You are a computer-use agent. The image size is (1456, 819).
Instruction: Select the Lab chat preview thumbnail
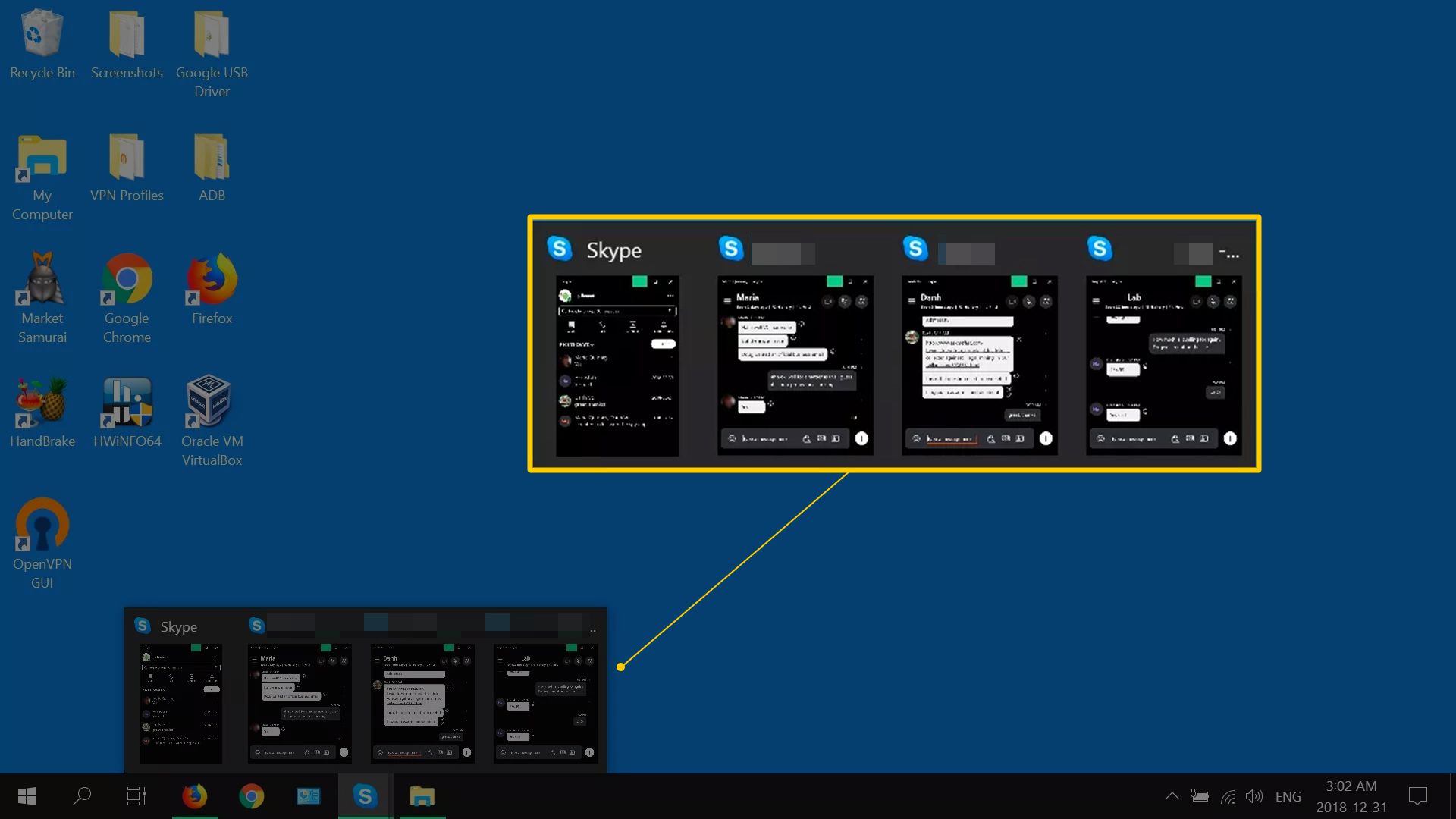(545, 703)
